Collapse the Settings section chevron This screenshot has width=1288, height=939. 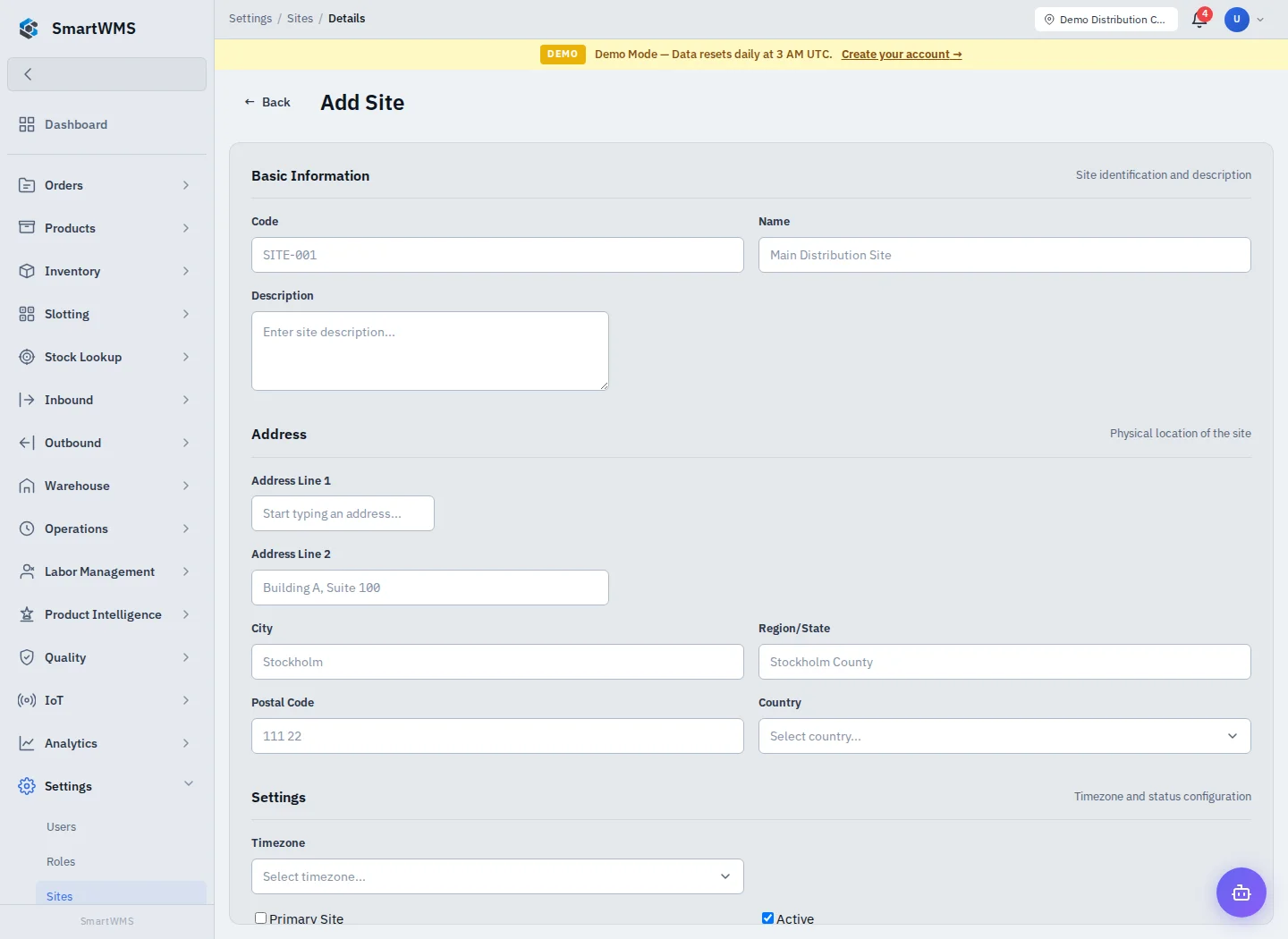point(189,784)
